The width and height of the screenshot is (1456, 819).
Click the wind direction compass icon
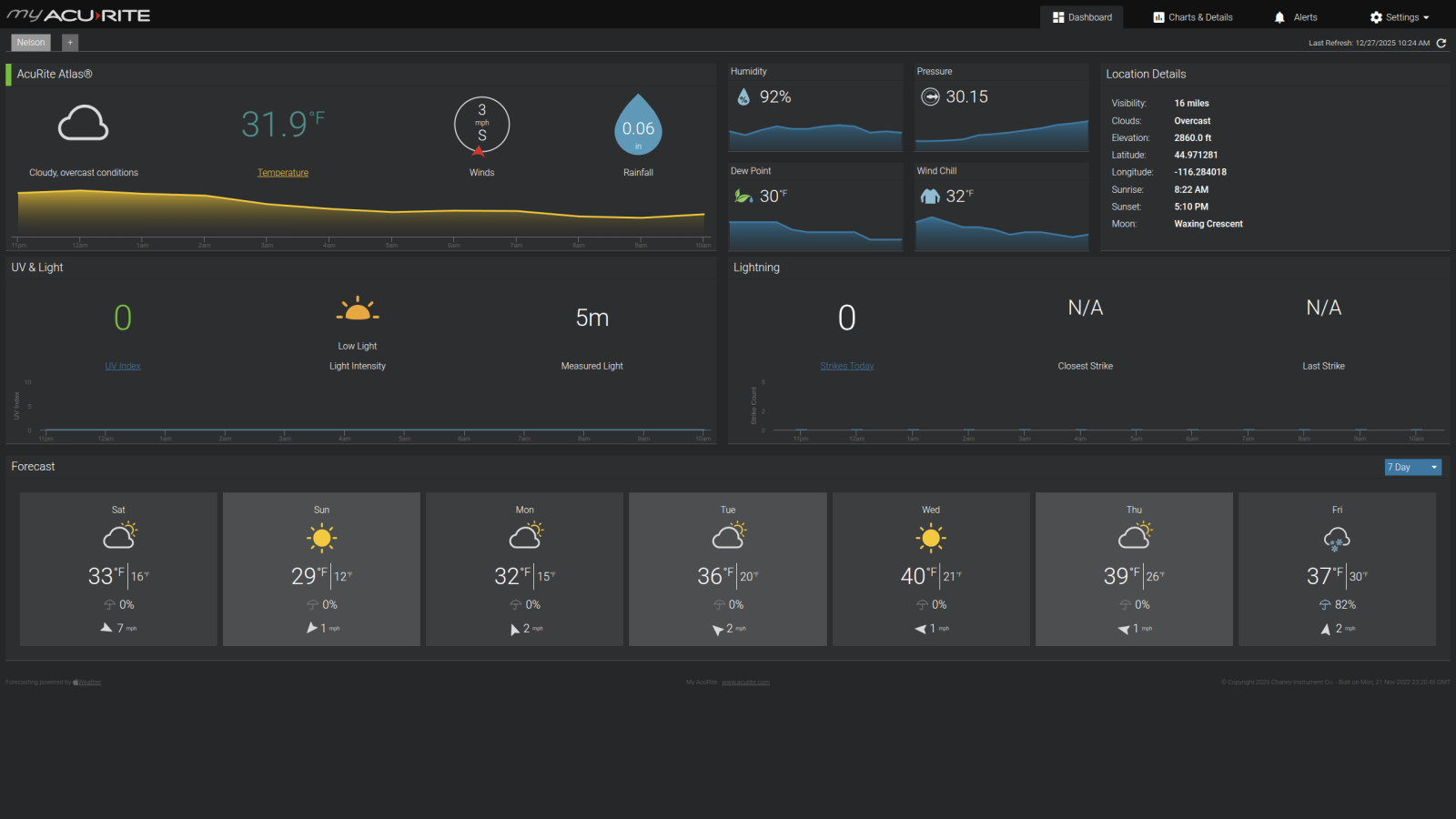tap(481, 126)
